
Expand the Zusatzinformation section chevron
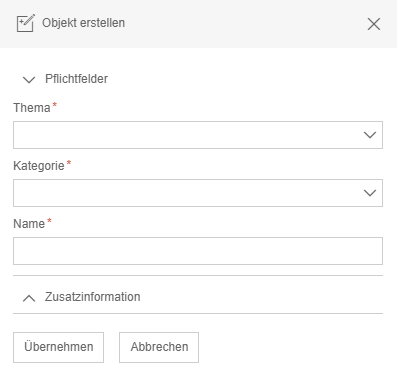tap(29, 298)
